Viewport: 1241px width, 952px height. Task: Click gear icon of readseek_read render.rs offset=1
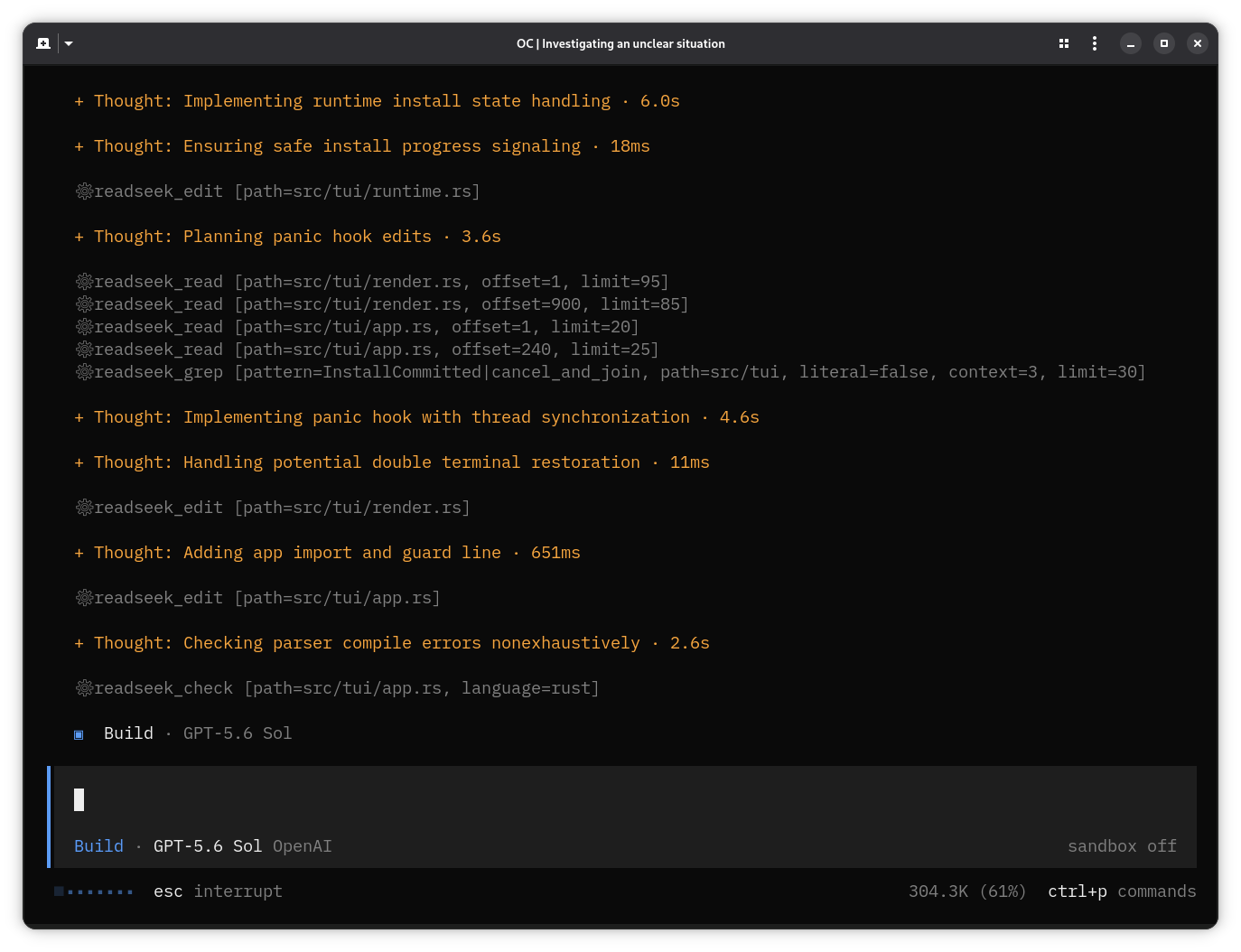tap(84, 282)
